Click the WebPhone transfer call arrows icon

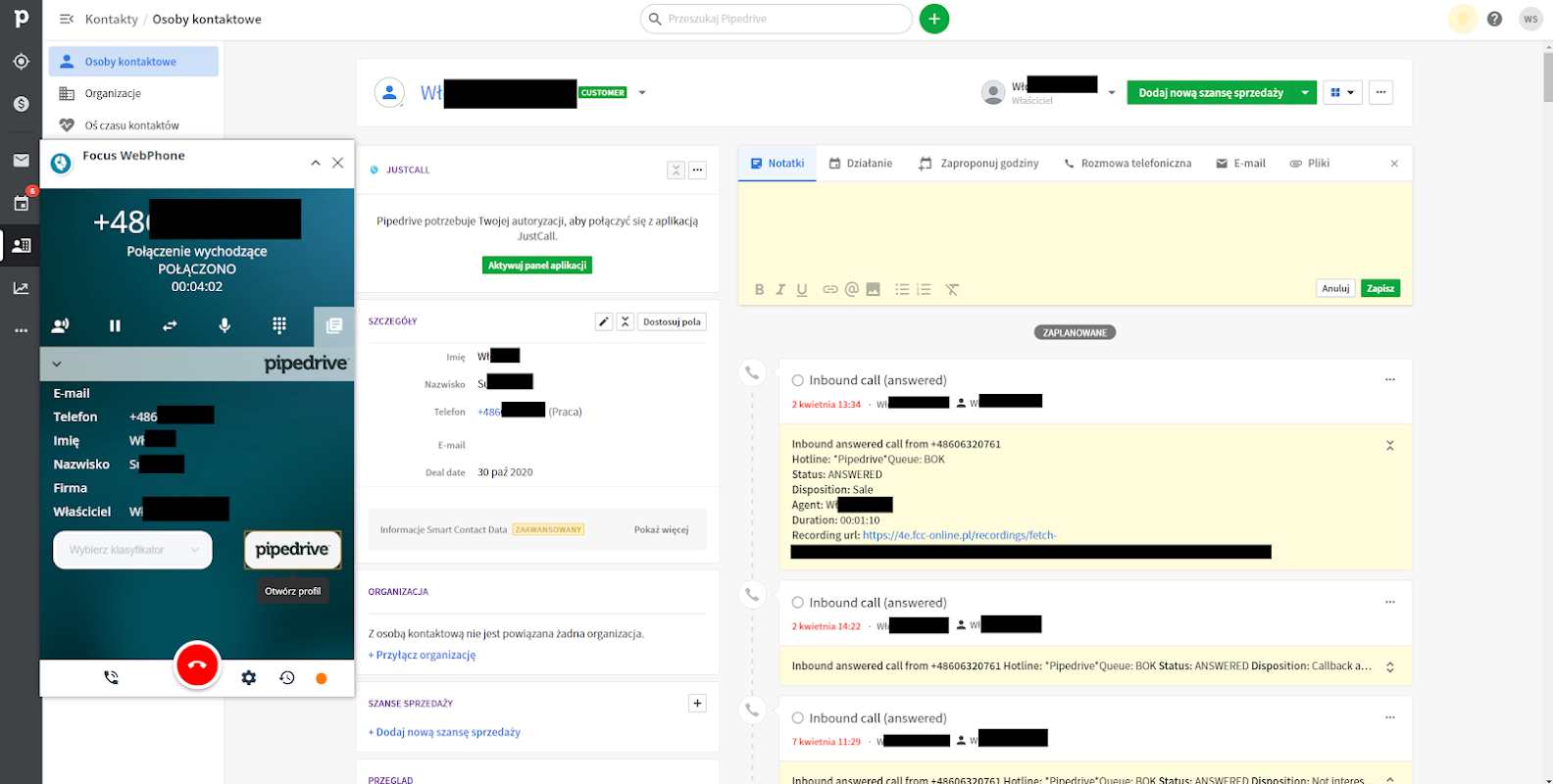(170, 325)
